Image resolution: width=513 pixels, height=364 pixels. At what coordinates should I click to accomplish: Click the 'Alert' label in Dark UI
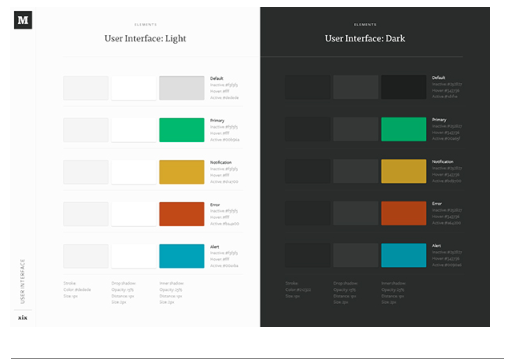click(x=436, y=246)
